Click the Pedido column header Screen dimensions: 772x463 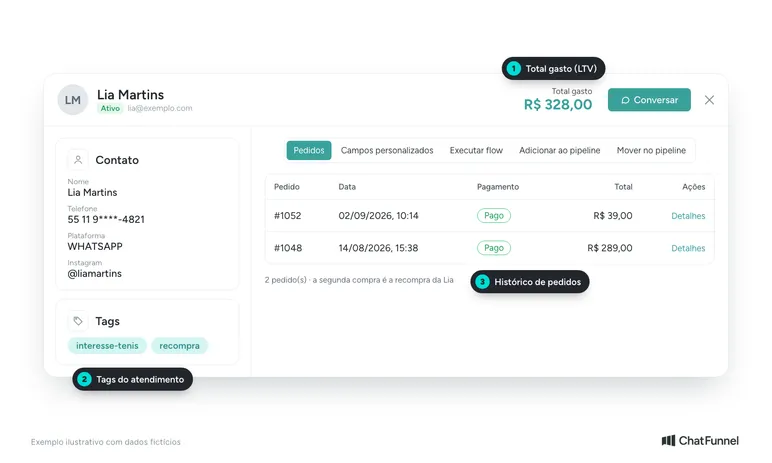click(287, 187)
